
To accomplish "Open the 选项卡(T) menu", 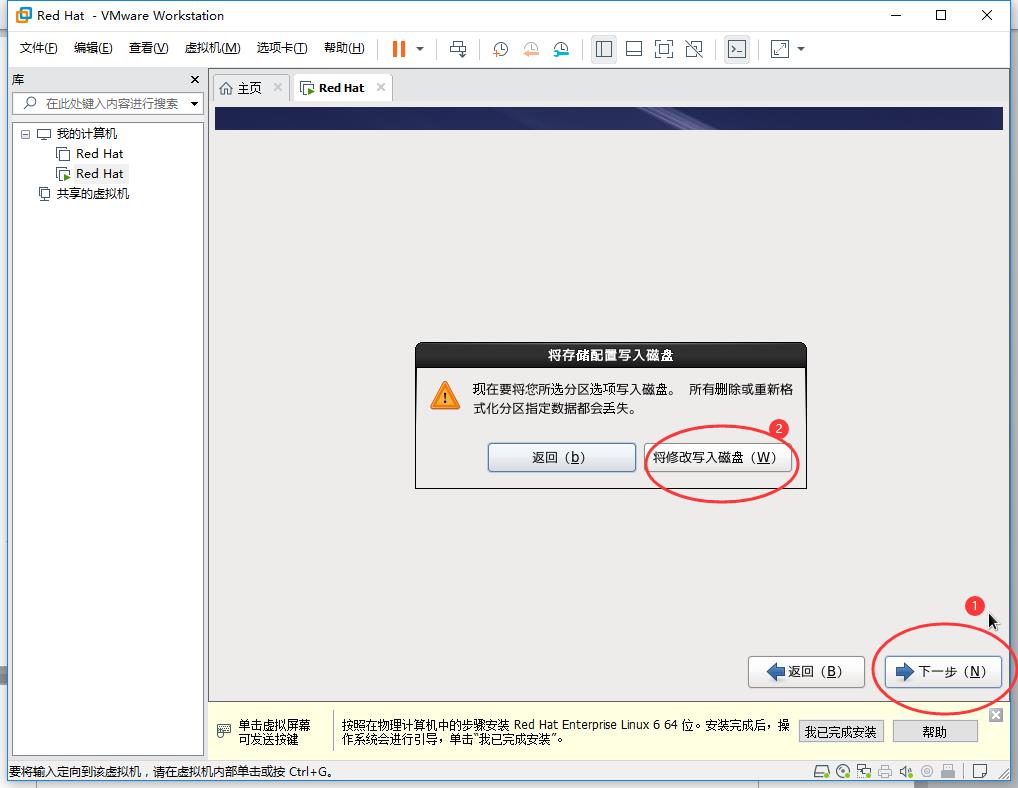I will (282, 48).
